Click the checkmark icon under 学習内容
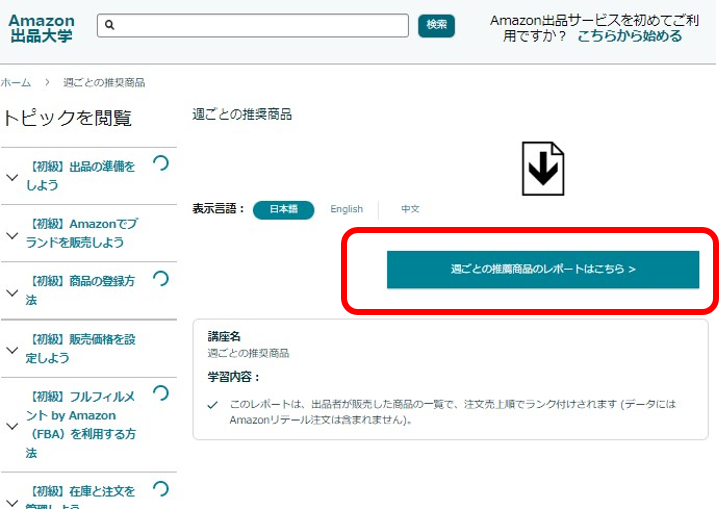This screenshot has height=509, width=719. tap(212, 405)
